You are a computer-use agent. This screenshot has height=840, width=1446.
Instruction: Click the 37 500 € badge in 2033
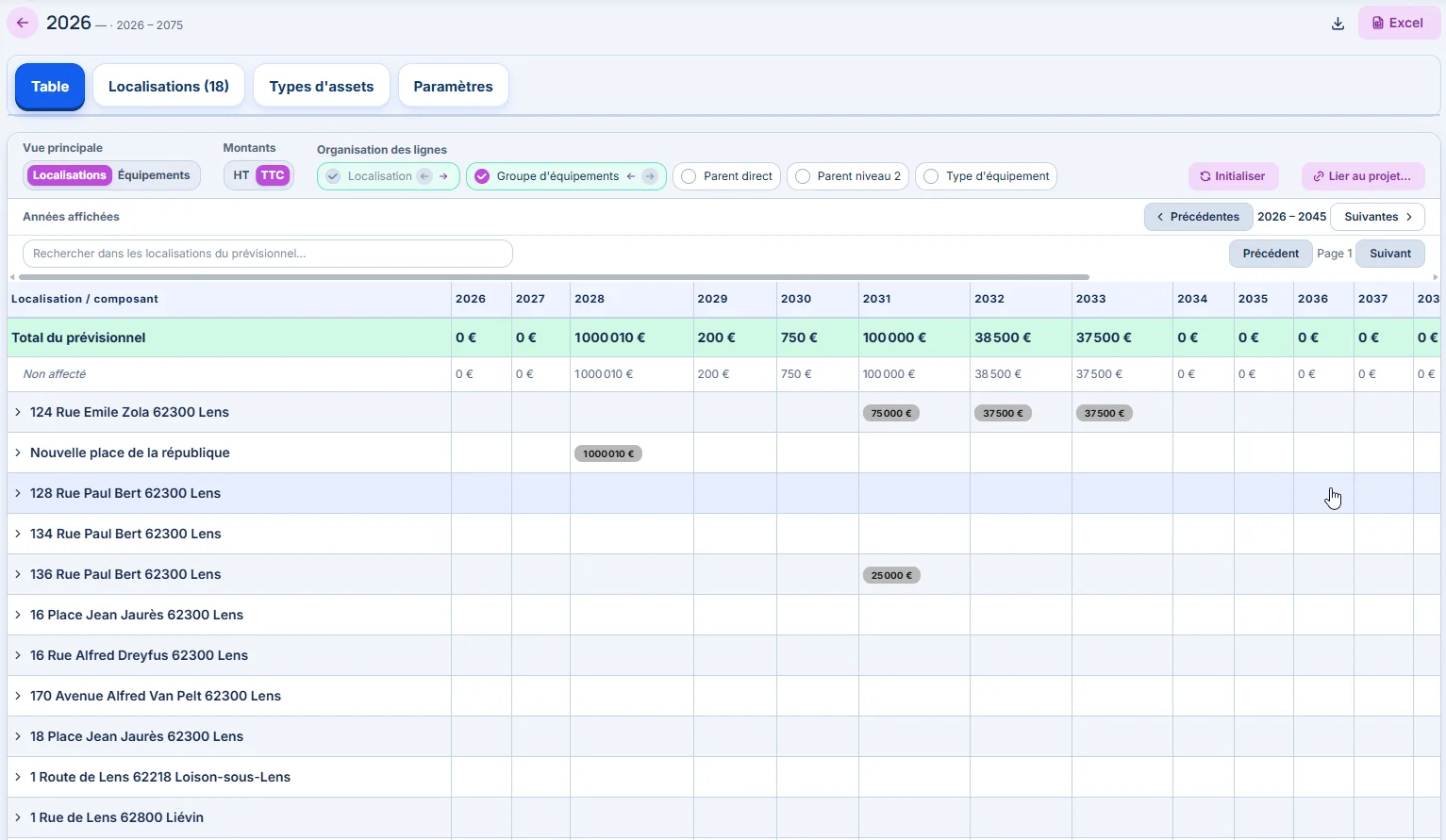1104,413
